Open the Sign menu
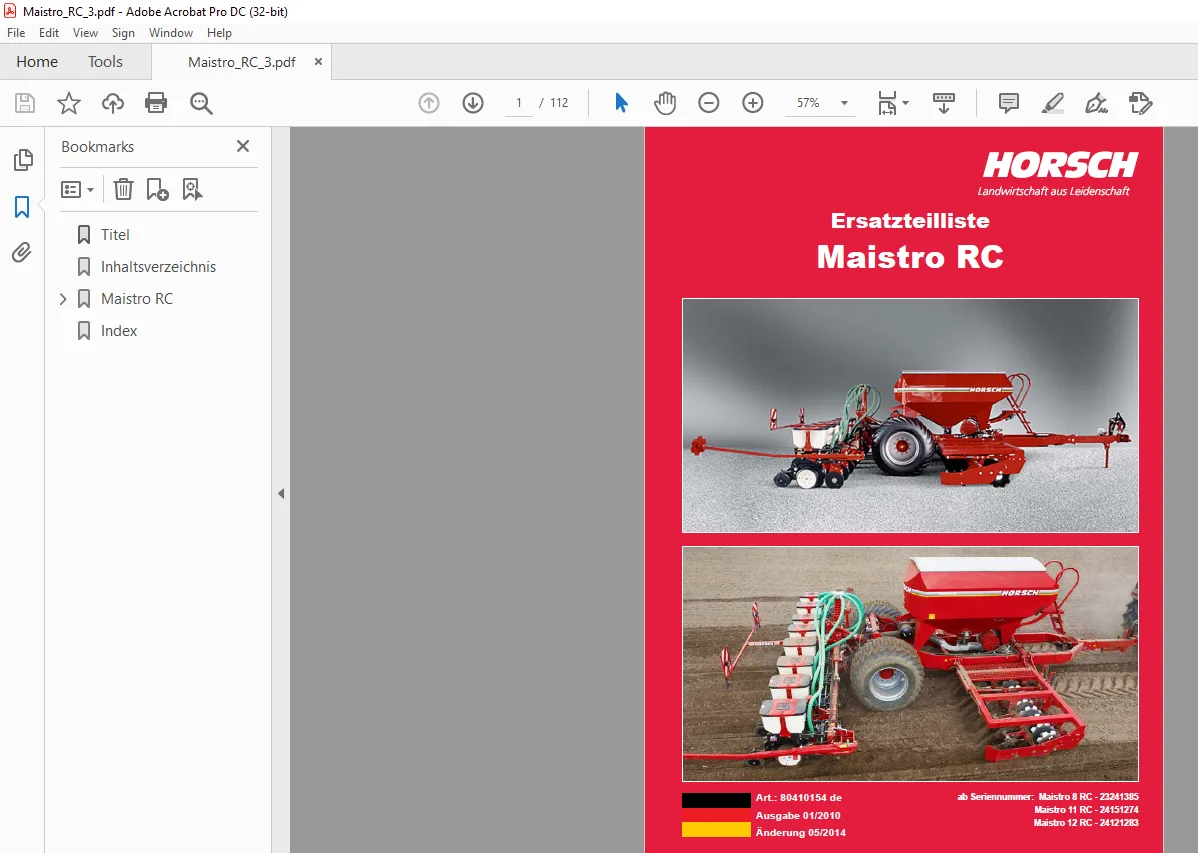 tap(123, 33)
